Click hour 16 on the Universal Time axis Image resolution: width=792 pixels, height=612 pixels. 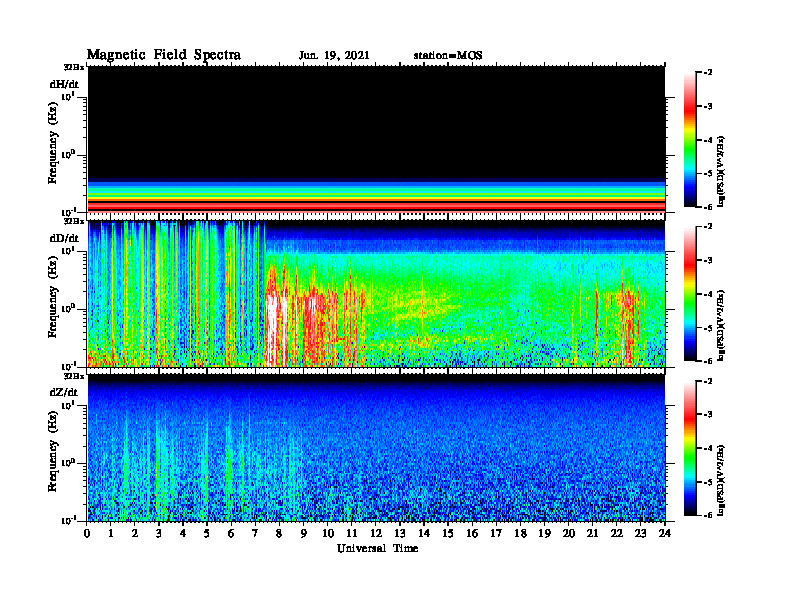(x=472, y=533)
